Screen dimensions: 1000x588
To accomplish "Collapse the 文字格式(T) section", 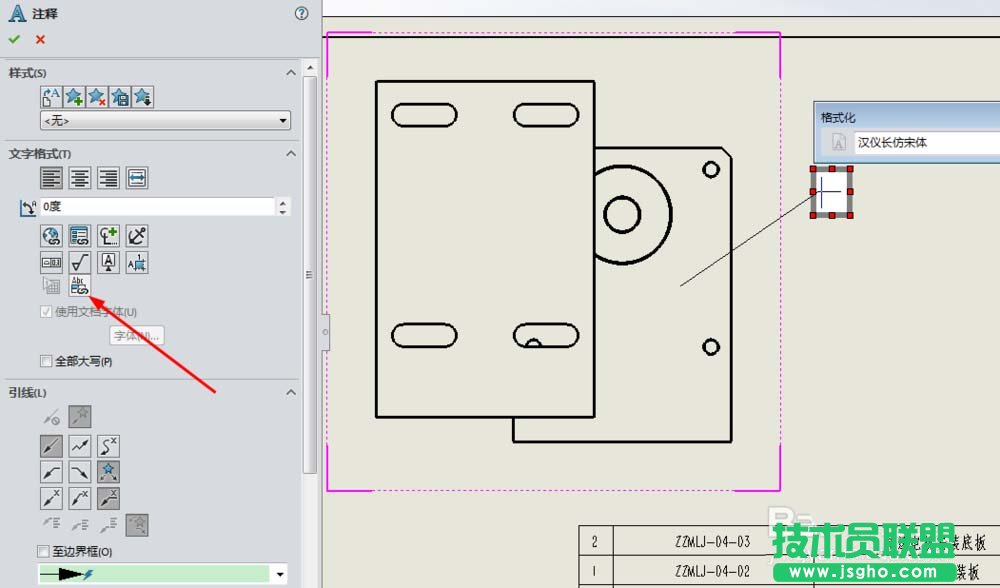I will point(291,154).
